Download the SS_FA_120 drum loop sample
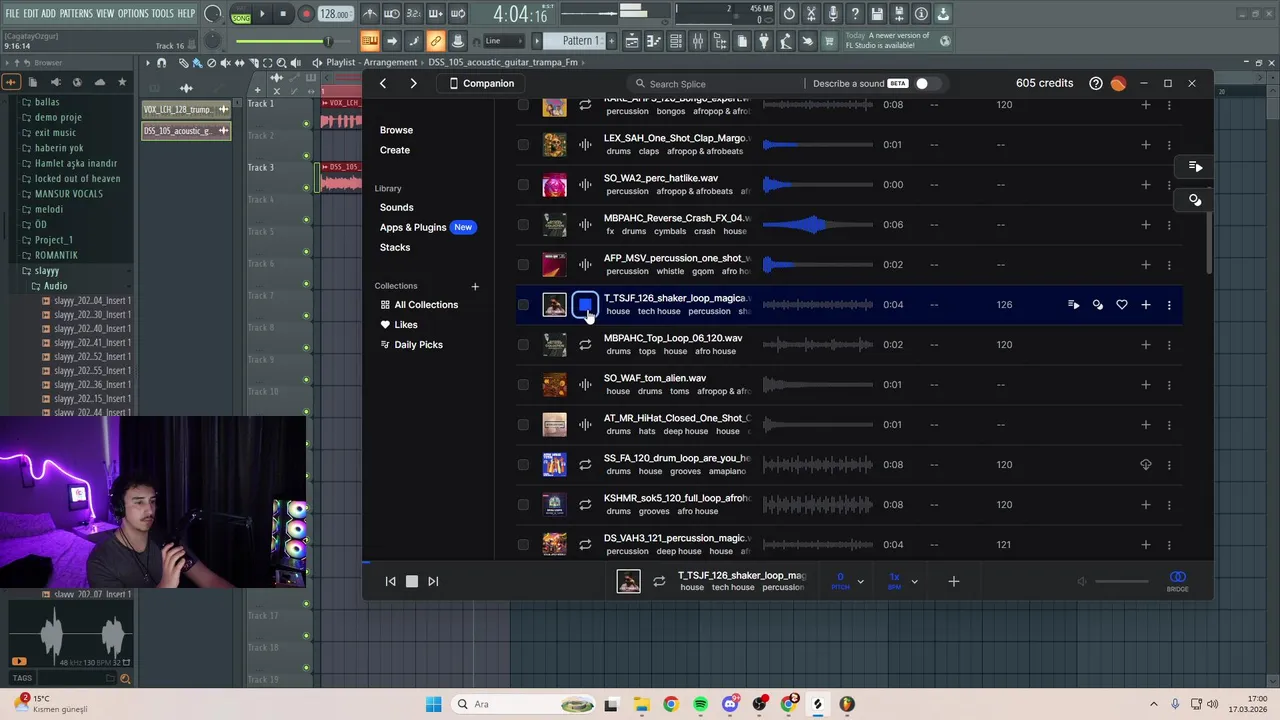 point(1146,465)
